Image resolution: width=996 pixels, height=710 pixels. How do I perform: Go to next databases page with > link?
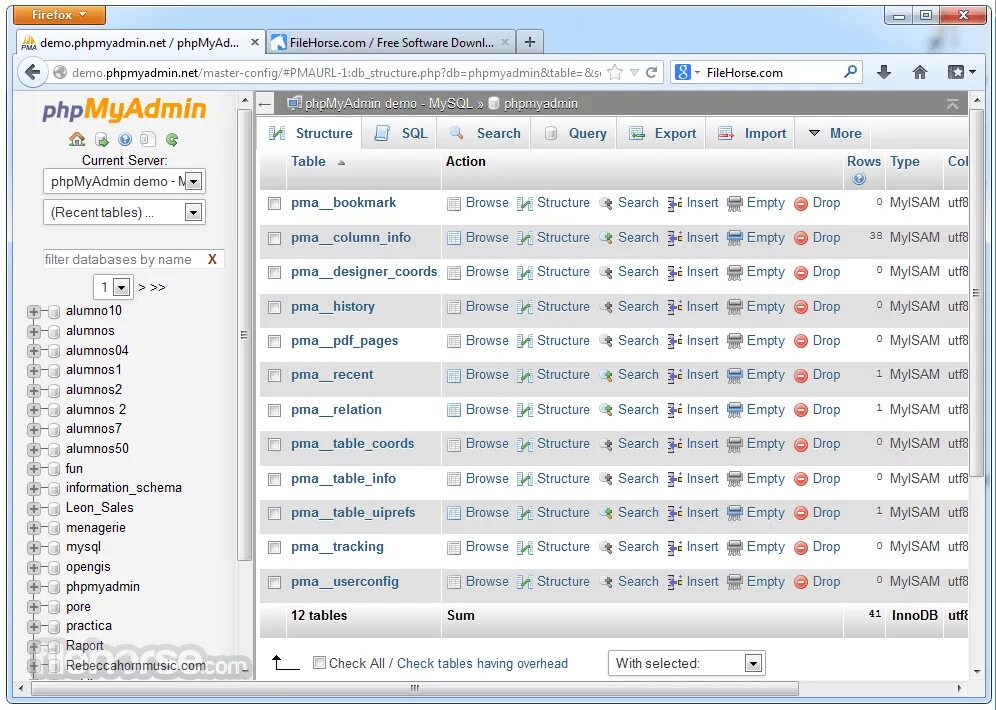(142, 288)
